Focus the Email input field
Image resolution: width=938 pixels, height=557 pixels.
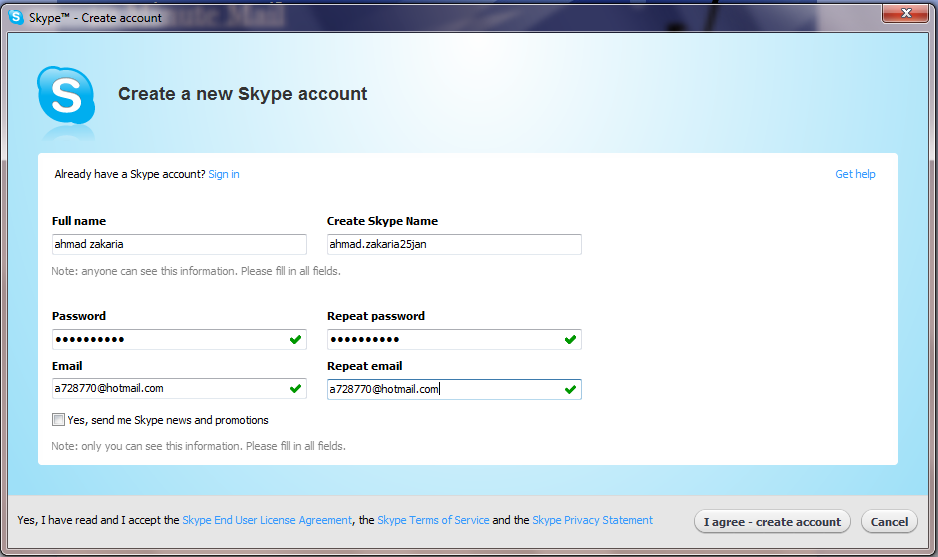coord(179,388)
